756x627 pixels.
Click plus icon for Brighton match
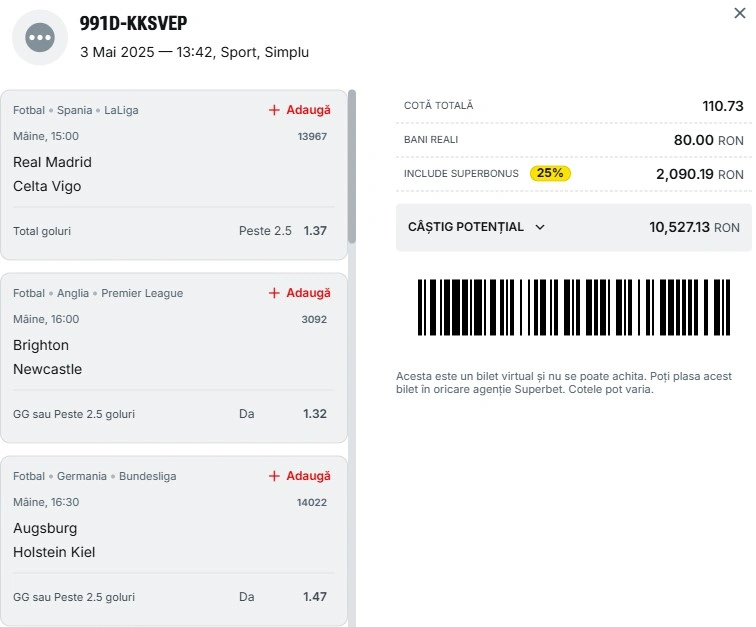pyautogui.click(x=274, y=293)
